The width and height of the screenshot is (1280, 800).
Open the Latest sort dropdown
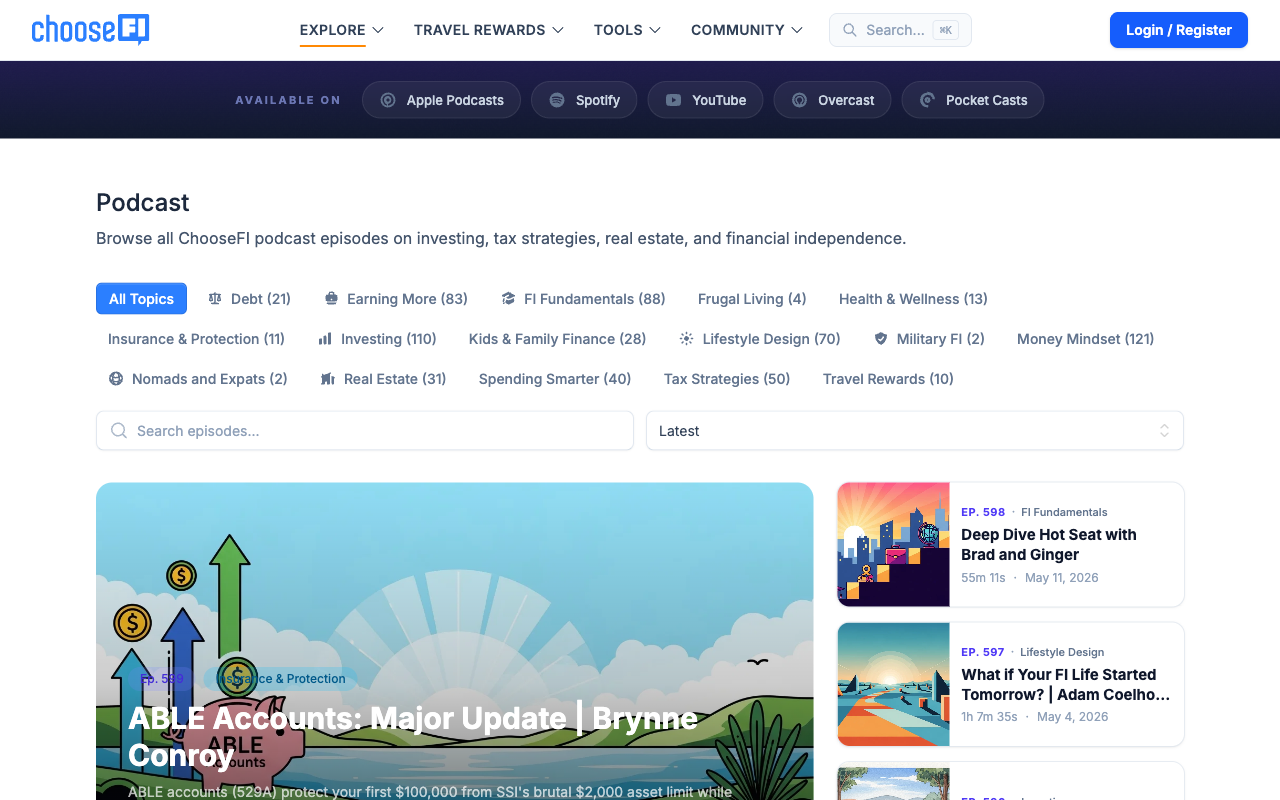tap(915, 431)
